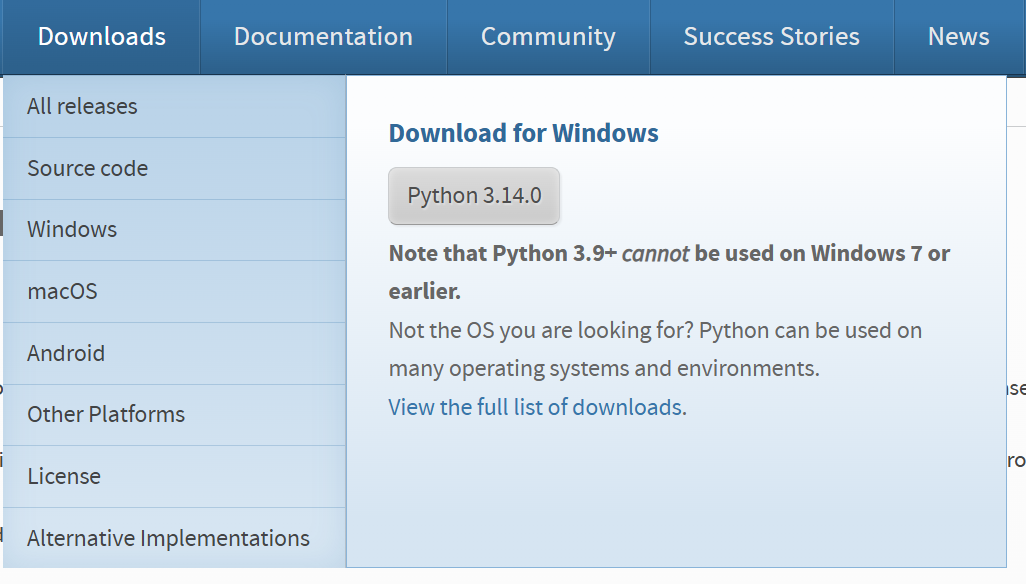Pick the macOS downloads option

[x=62, y=291]
